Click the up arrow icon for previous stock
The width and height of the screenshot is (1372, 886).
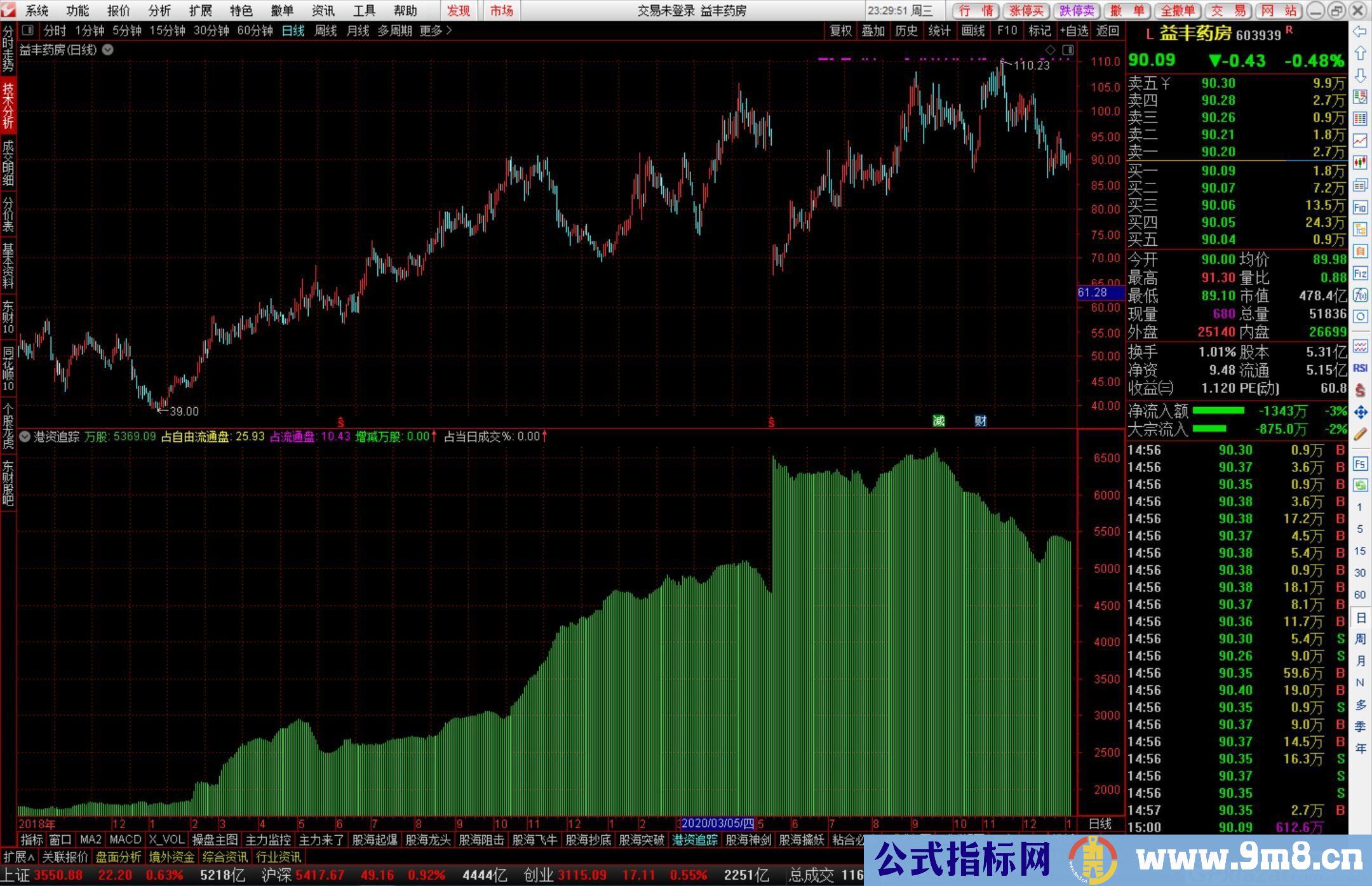(x=1360, y=53)
